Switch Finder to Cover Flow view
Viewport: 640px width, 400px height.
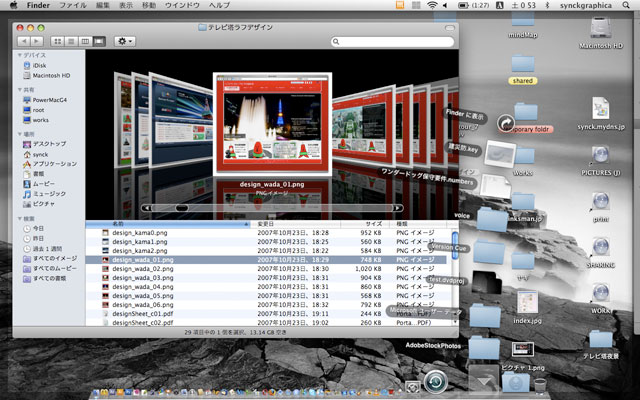pyautogui.click(x=99, y=41)
